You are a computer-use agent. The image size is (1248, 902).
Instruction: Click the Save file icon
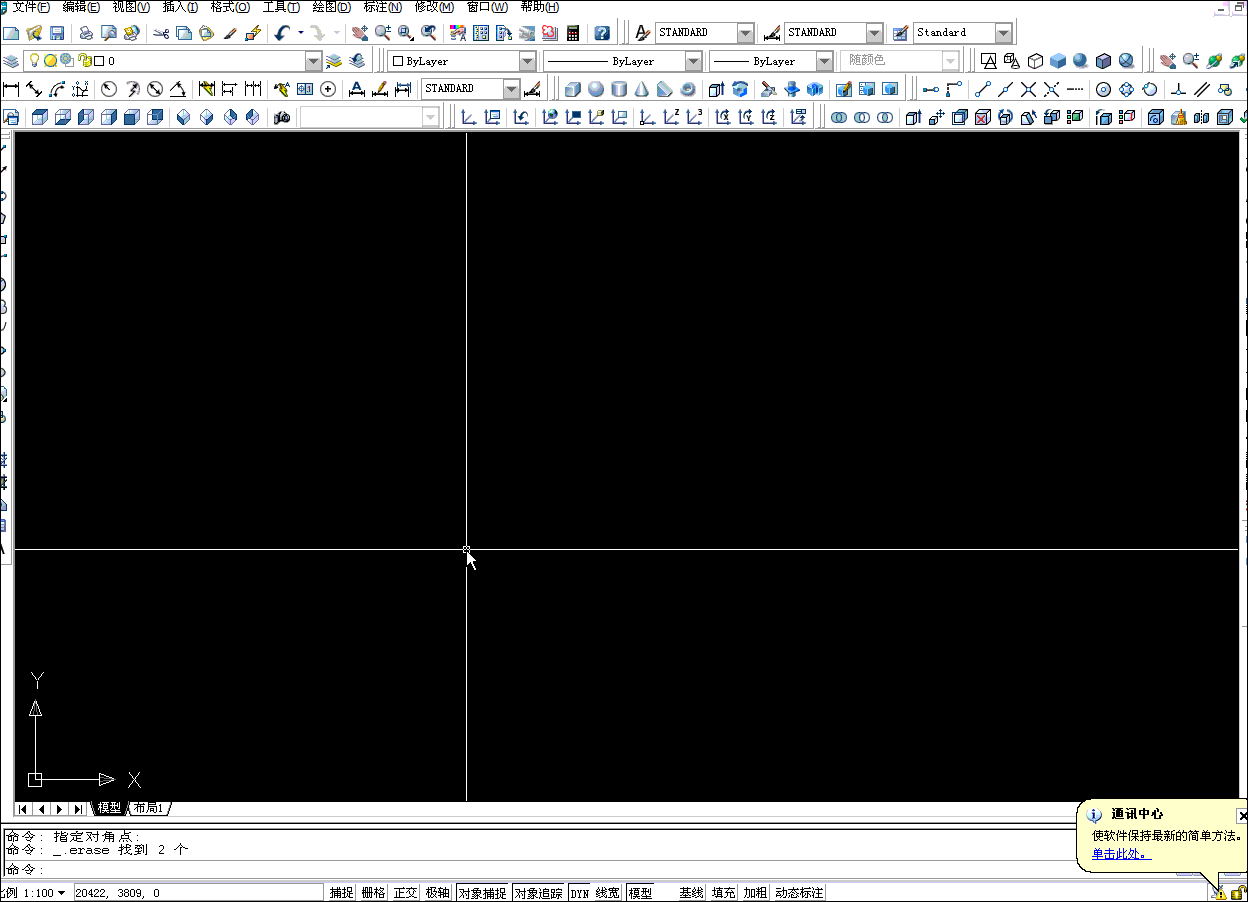[x=57, y=33]
